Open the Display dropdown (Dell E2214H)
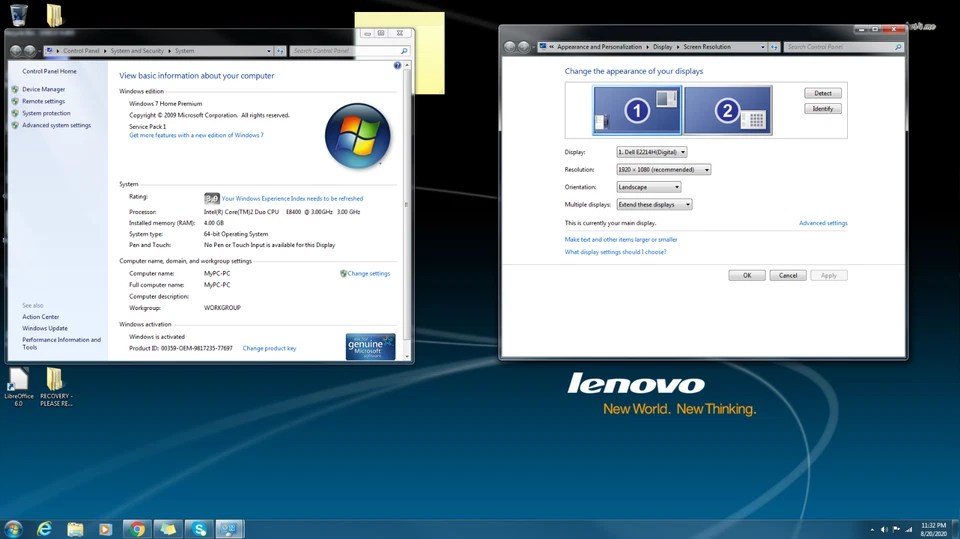This screenshot has width=960, height=539. pyautogui.click(x=652, y=152)
